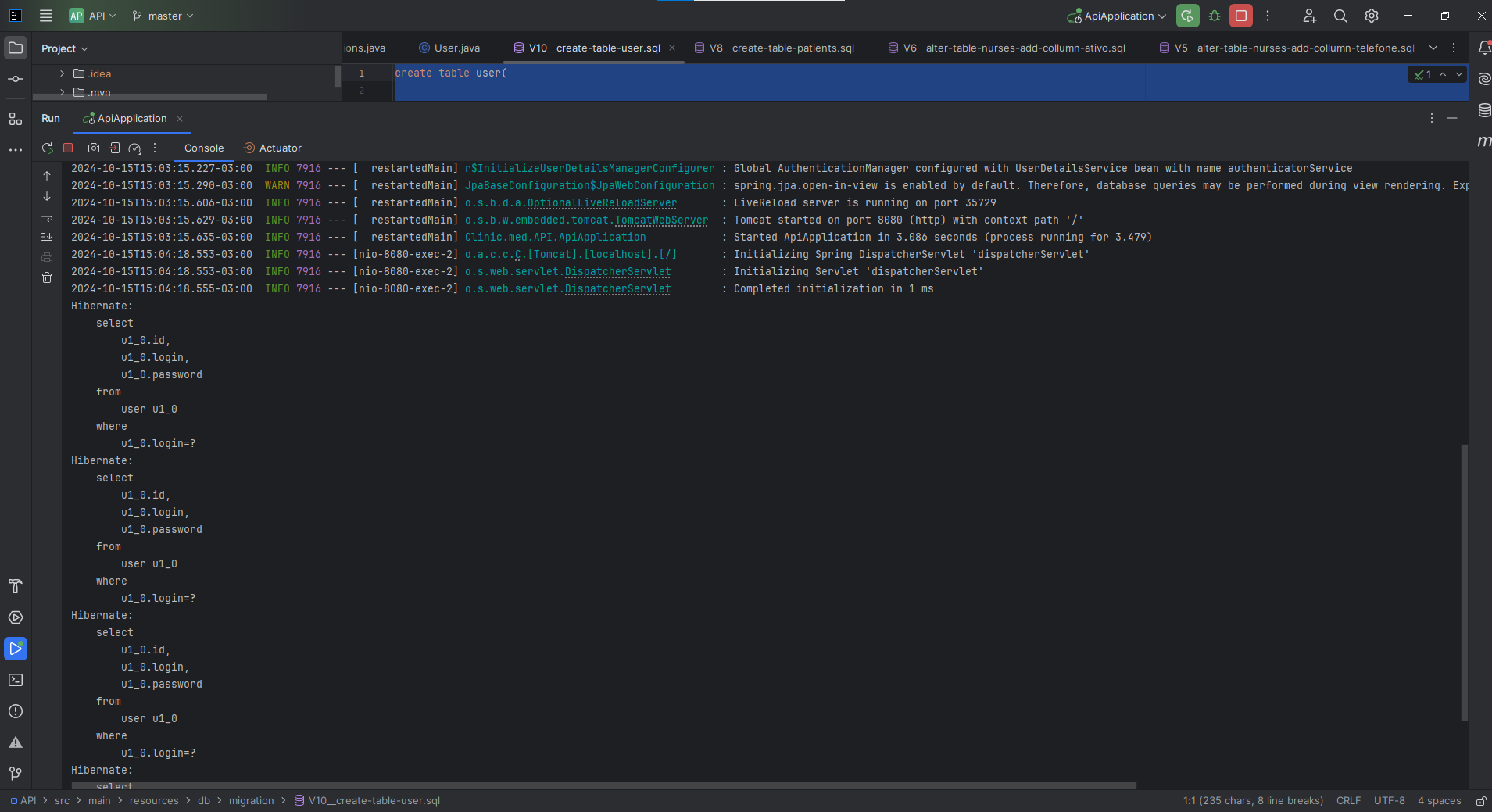Expand the Project view dropdown
This screenshot has height=812, width=1492.
click(64, 48)
